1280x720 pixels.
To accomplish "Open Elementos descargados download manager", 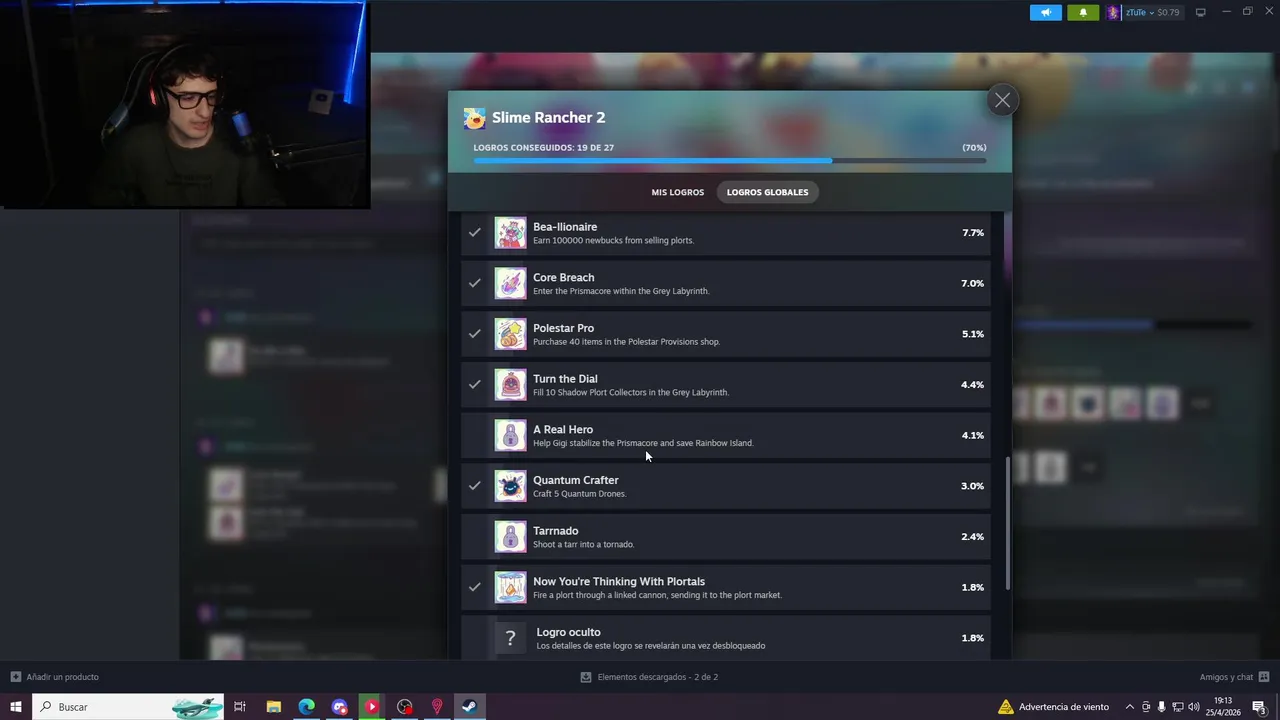I will [649, 677].
